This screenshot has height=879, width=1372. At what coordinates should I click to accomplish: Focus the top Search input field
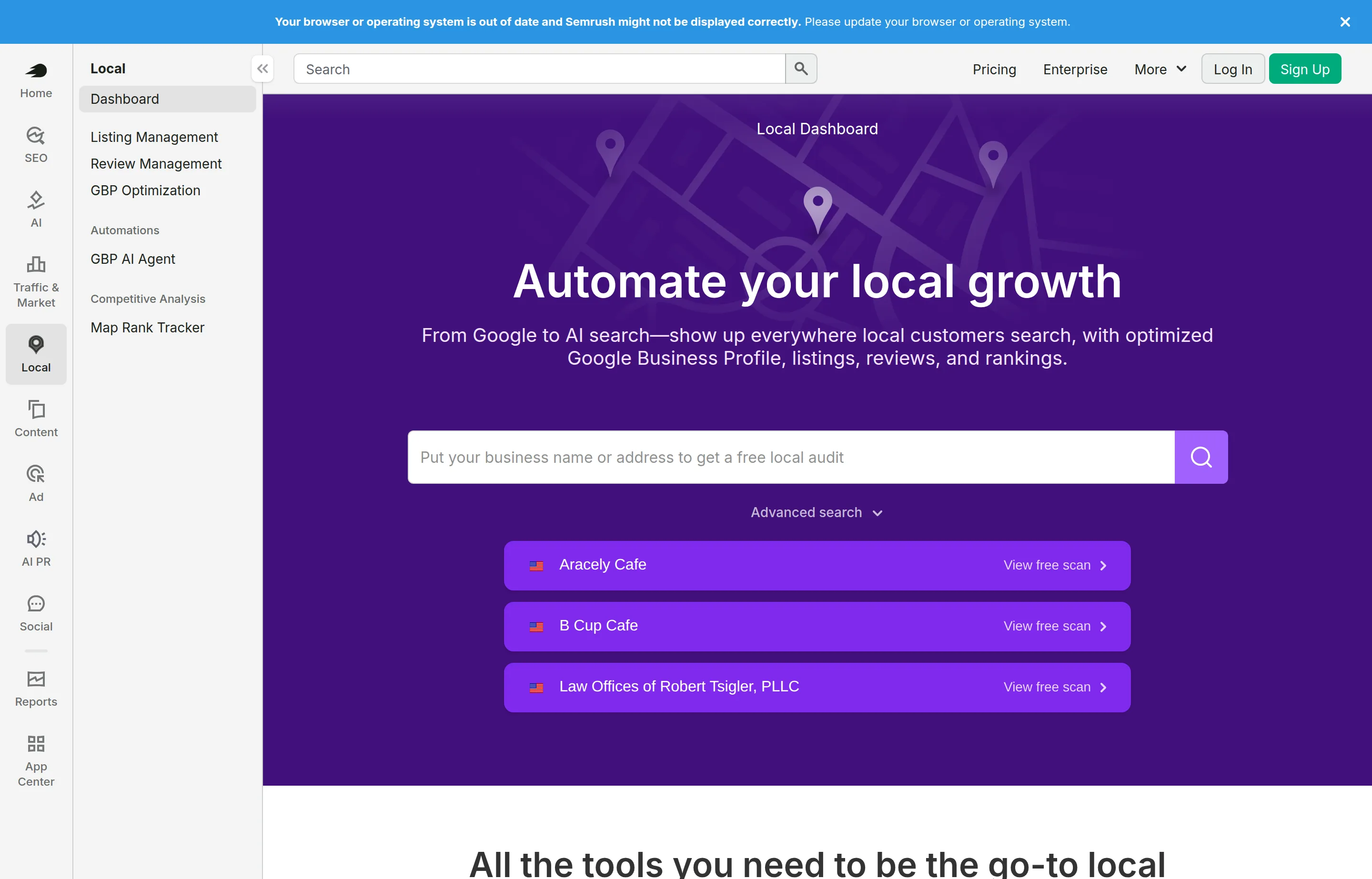(540, 69)
